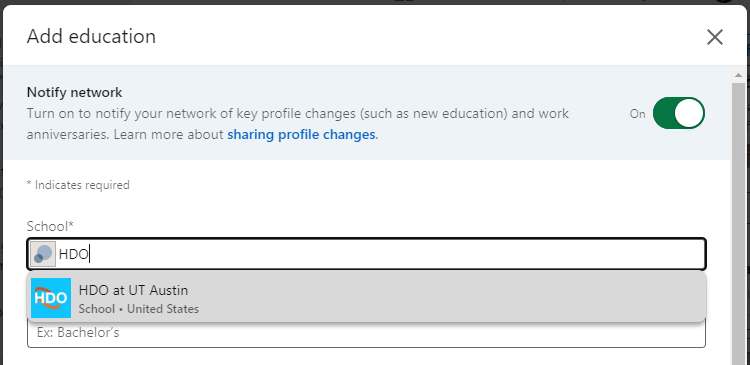The width and height of the screenshot is (750, 365).
Task: Close the Add education dialog
Action: [715, 37]
